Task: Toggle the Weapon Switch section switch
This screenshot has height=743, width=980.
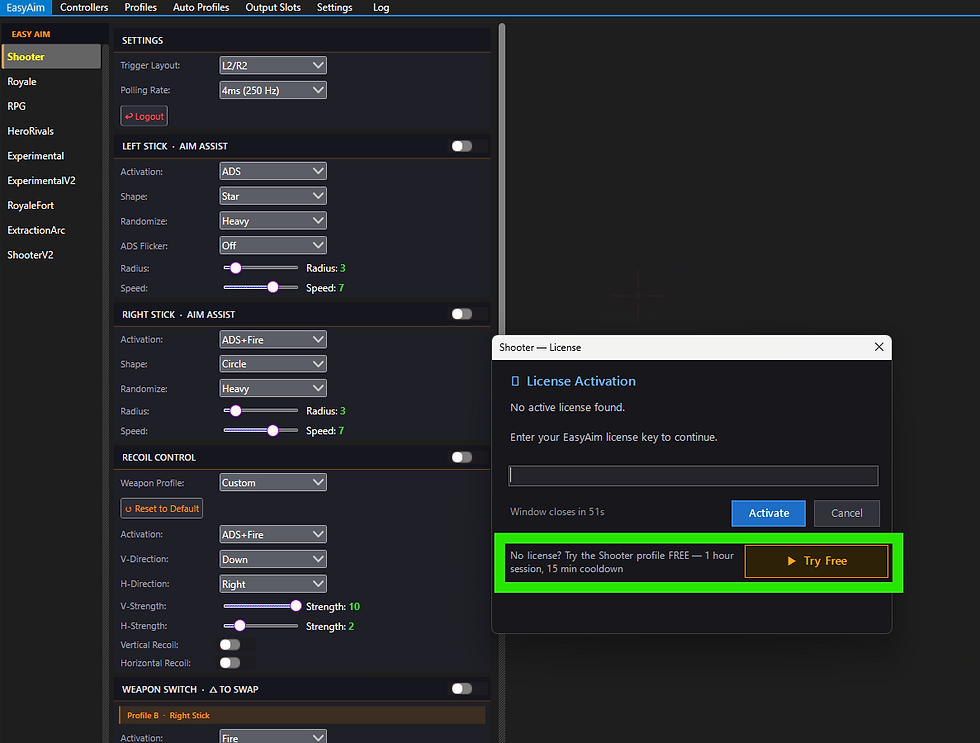Action: click(462, 689)
